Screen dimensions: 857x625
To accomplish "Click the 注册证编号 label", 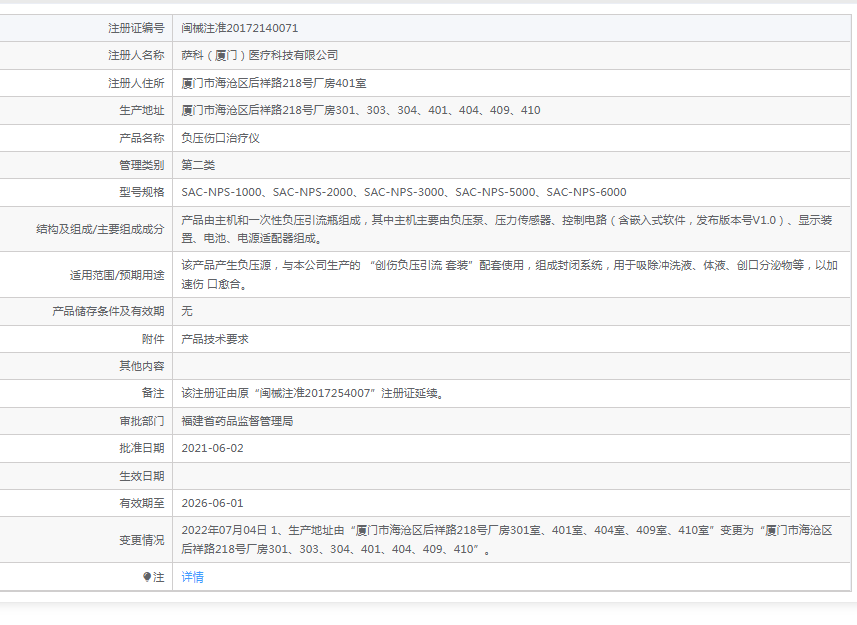I will tap(136, 28).
